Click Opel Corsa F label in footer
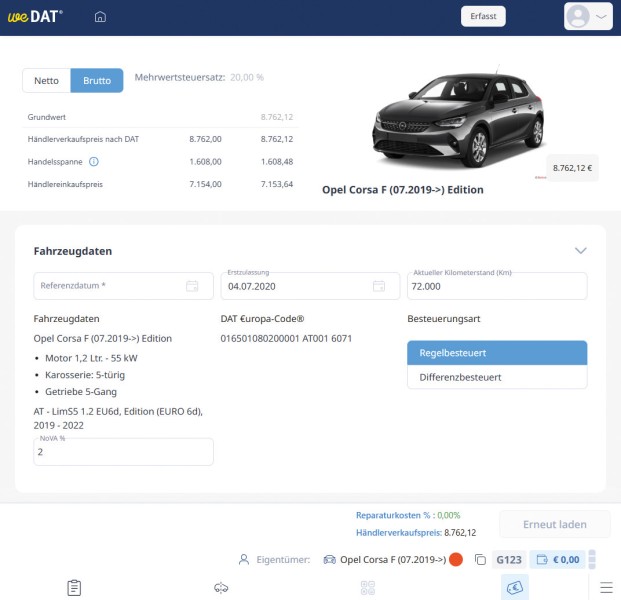 [x=393, y=560]
